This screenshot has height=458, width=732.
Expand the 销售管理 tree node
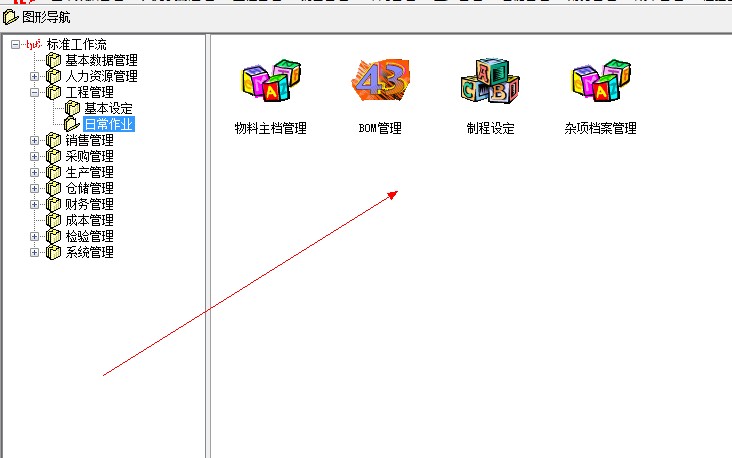(34, 140)
